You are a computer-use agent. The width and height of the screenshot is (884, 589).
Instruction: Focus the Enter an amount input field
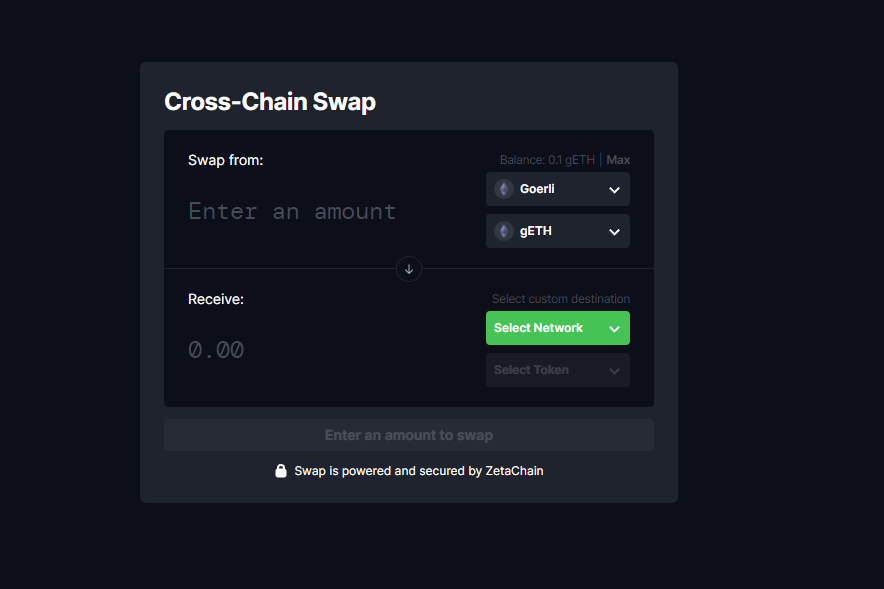pos(292,212)
